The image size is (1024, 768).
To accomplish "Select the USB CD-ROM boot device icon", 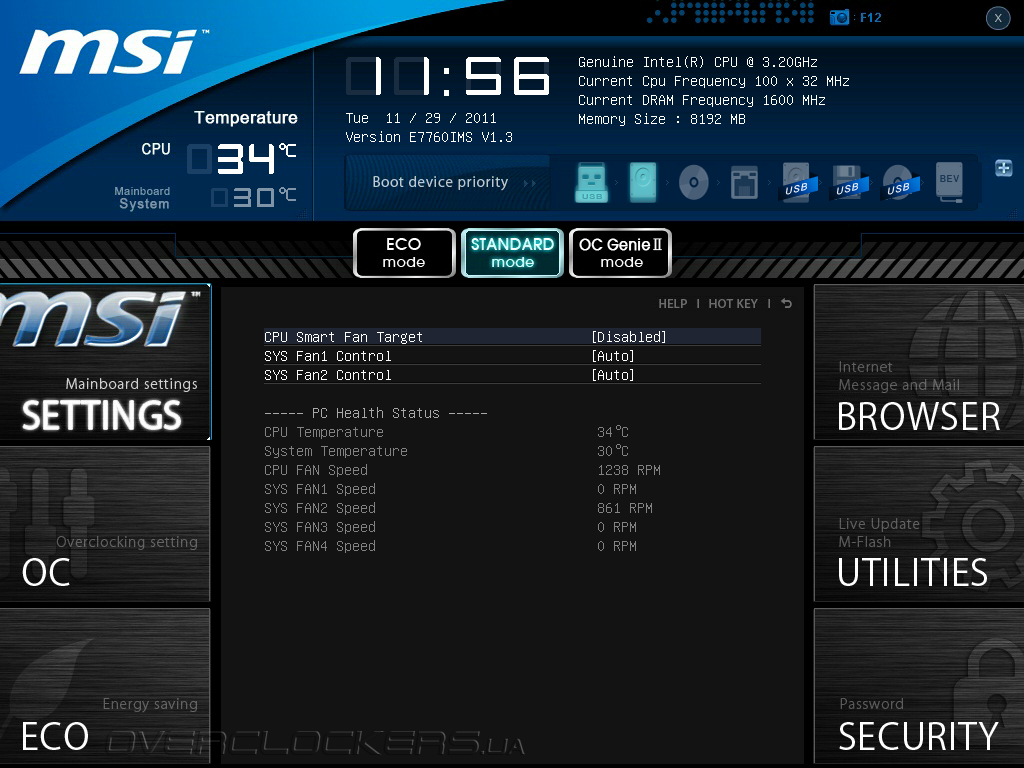I will click(x=899, y=183).
